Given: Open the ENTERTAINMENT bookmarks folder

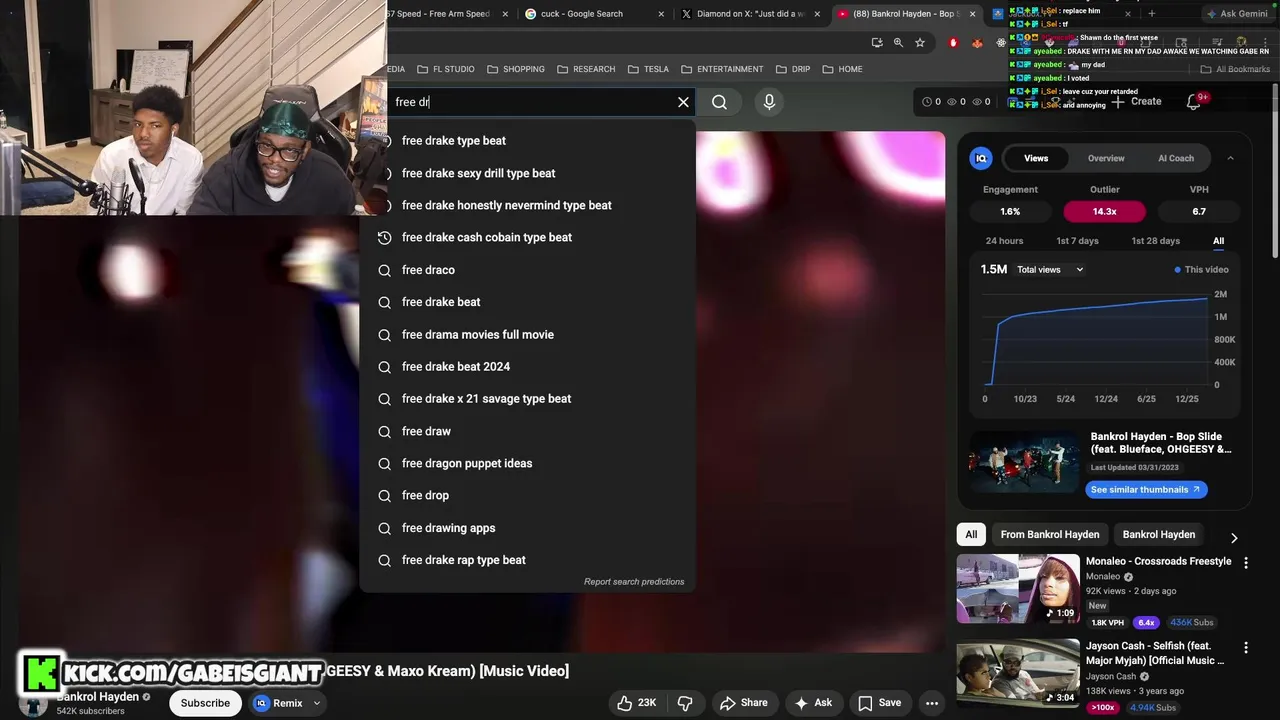Looking at the screenshot, I should tap(722, 69).
